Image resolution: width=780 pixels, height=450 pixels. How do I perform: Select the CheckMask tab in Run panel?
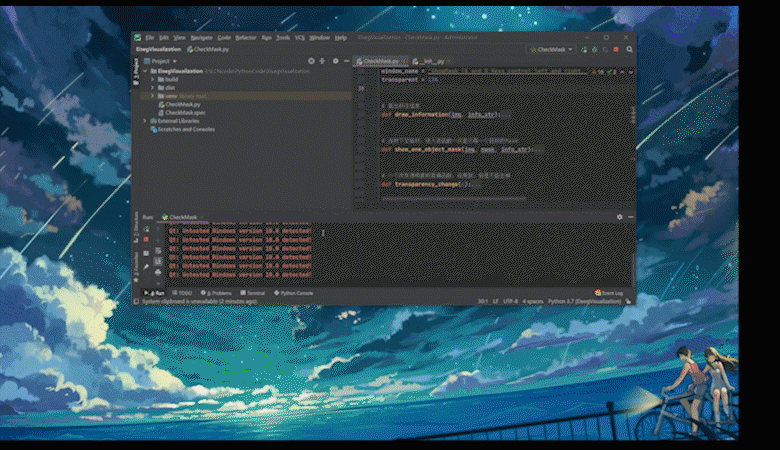pyautogui.click(x=183, y=217)
